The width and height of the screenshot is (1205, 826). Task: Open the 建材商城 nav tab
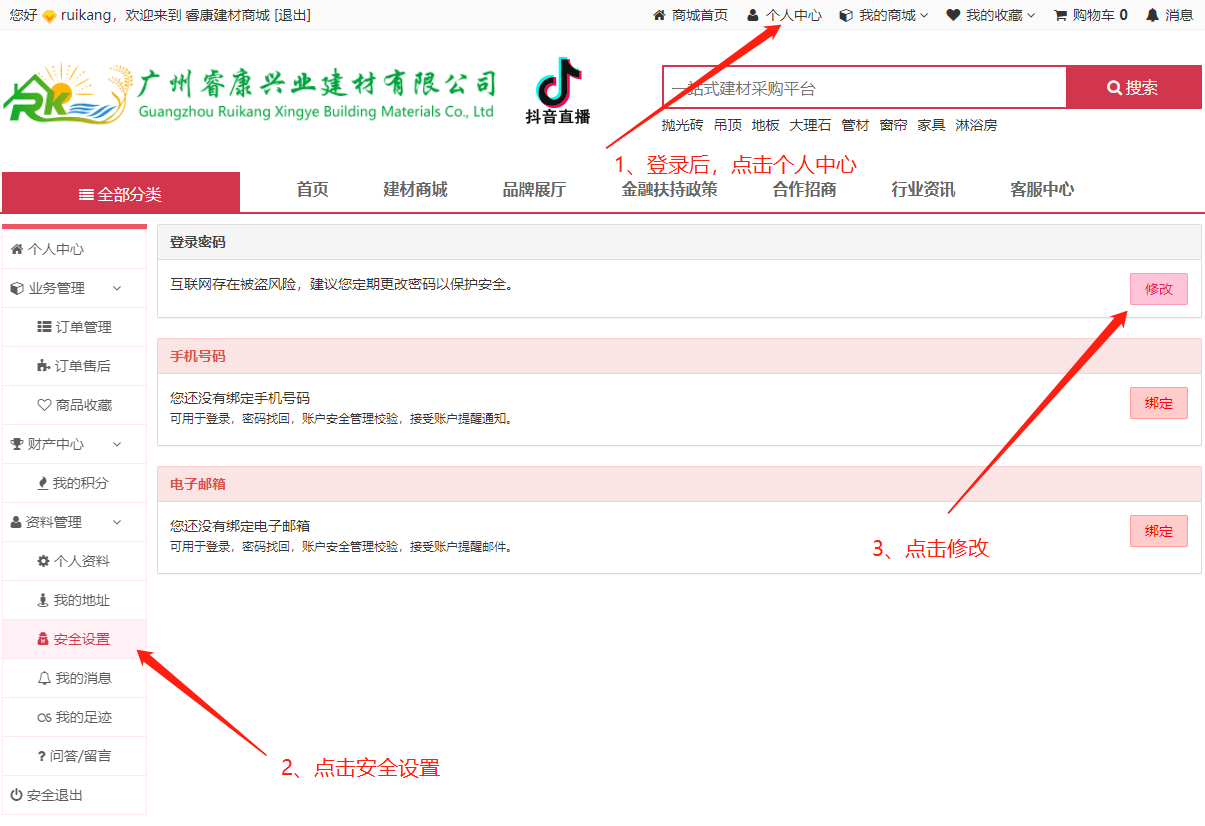[416, 189]
